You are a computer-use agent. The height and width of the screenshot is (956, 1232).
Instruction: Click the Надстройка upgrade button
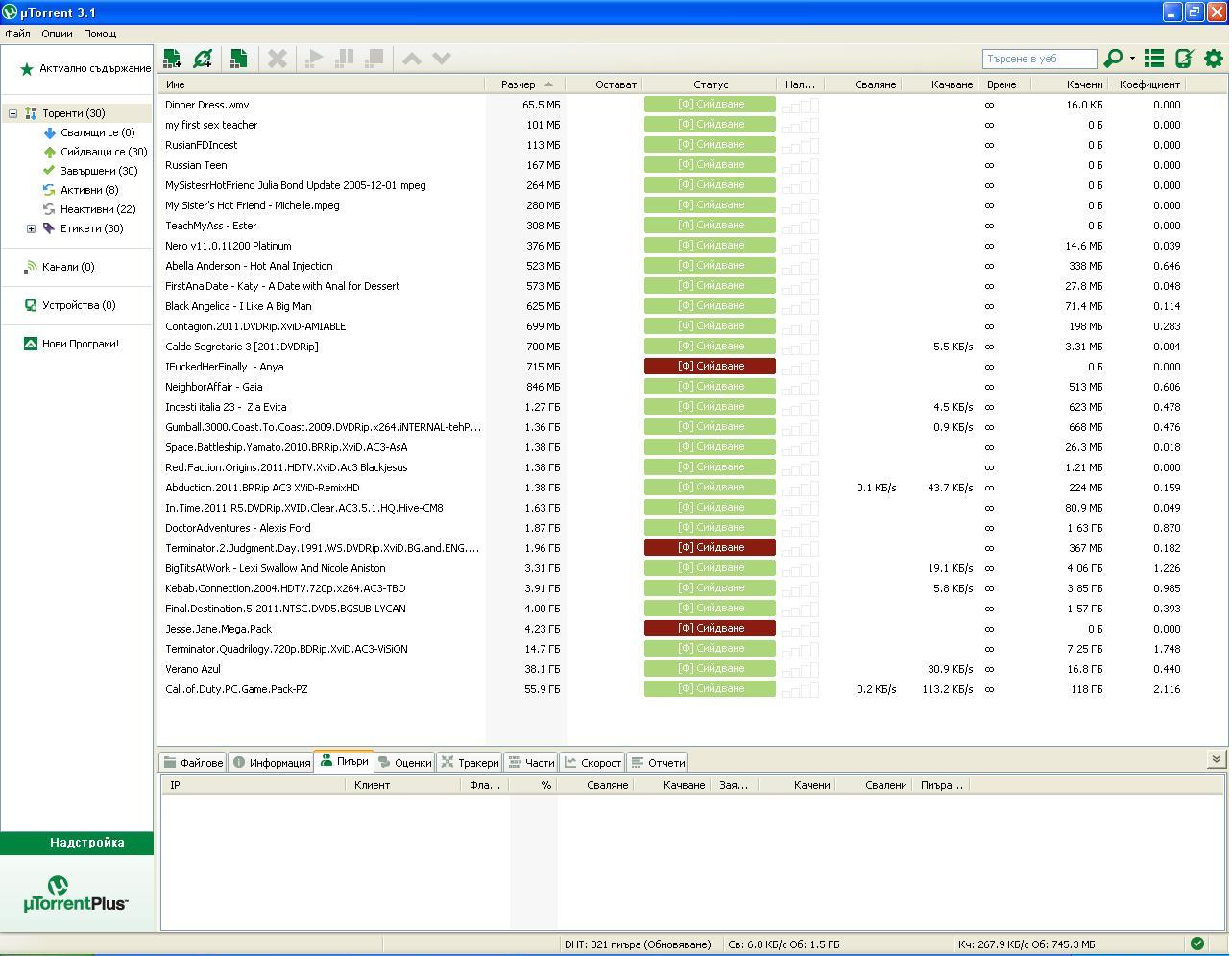(77, 843)
